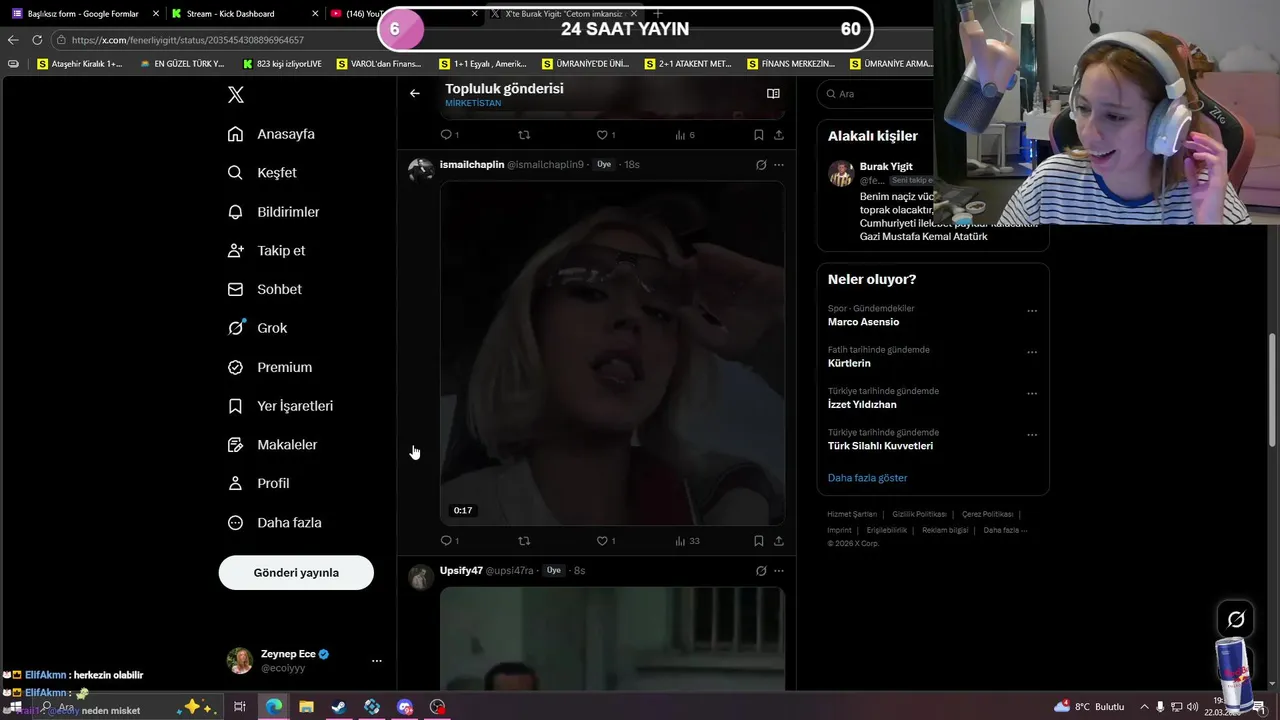Viewport: 1280px width, 720px height.
Task: Open Task View on the taskbar
Action: point(240,707)
